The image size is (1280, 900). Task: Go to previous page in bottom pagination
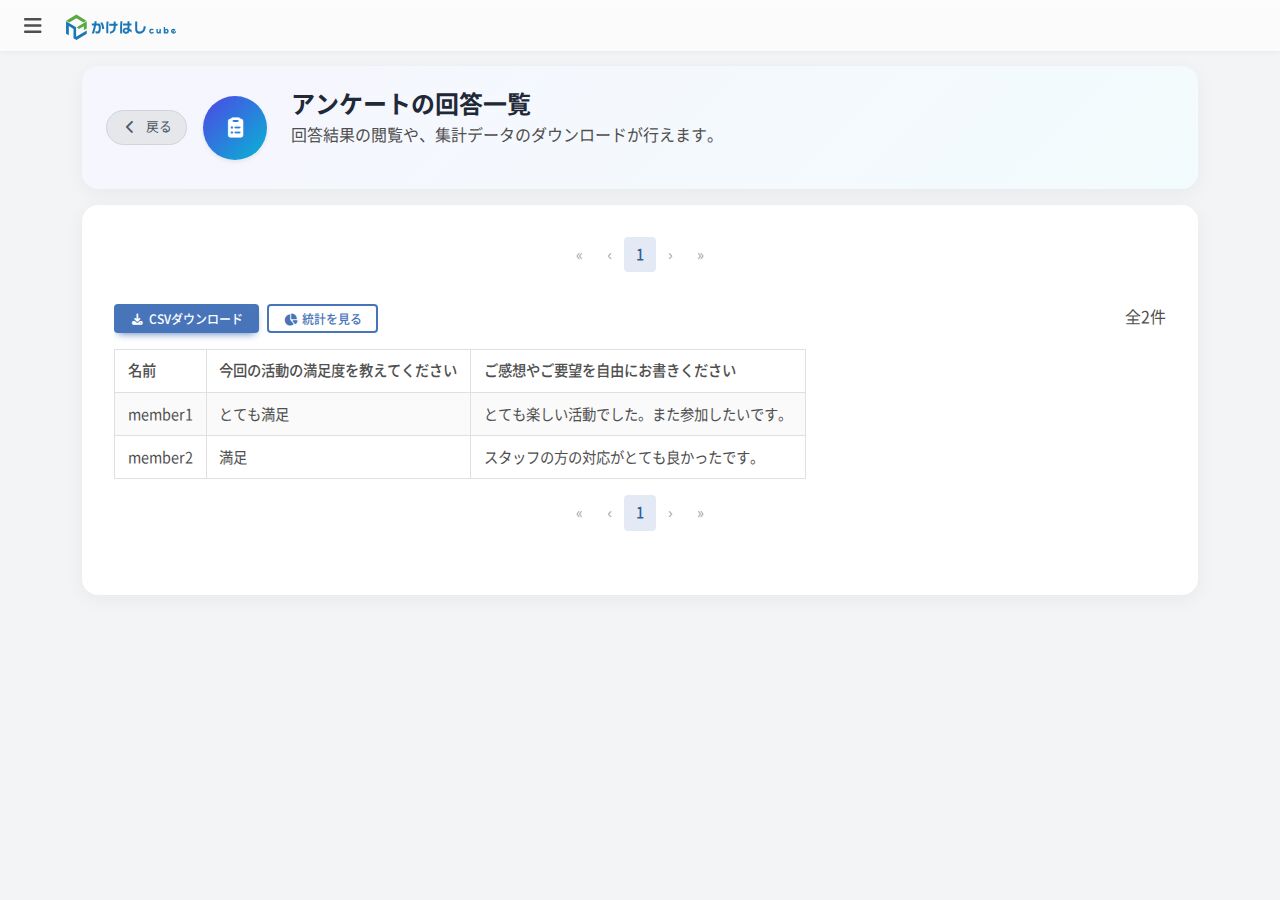tap(609, 513)
